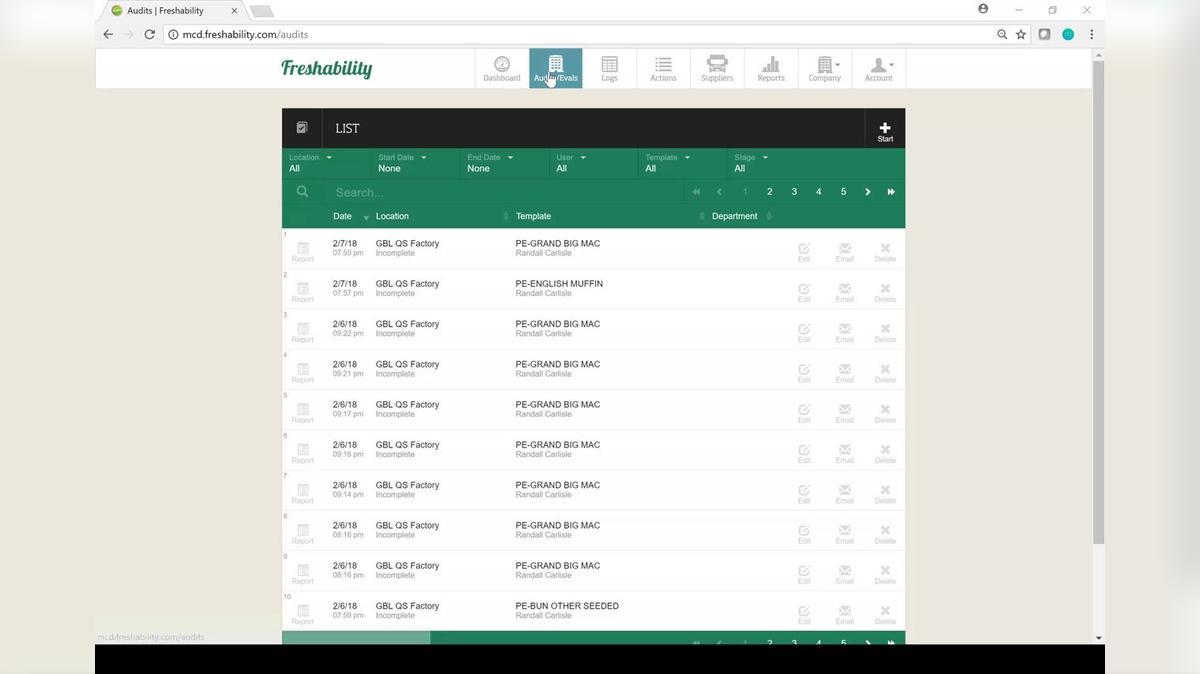Go to the Actions section
This screenshot has height=674, width=1200.
663,69
